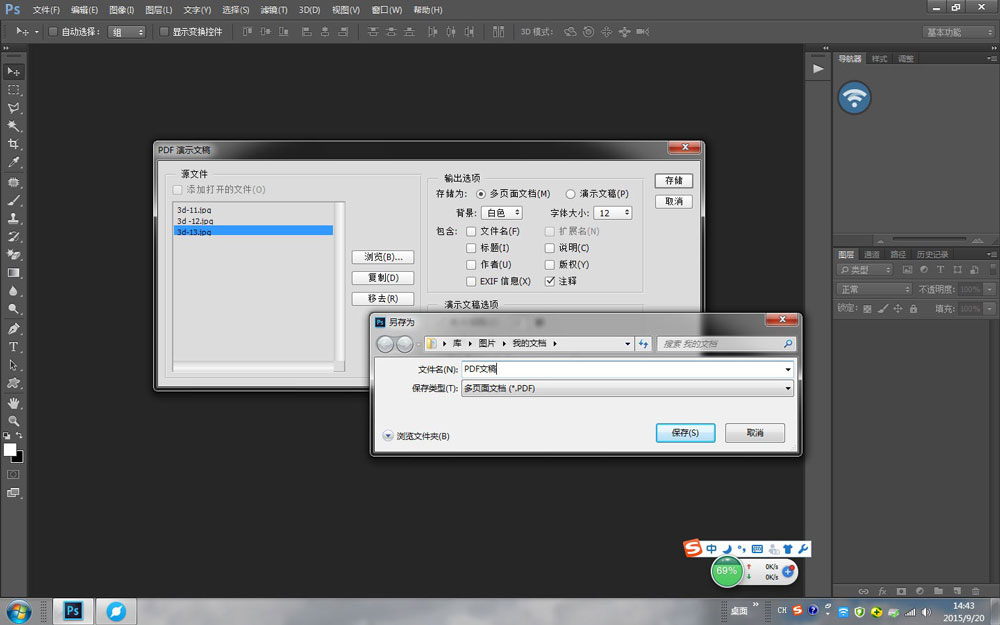Viewport: 1000px width, 625px height.
Task: Open the font size 12 dropdown
Action: click(613, 213)
